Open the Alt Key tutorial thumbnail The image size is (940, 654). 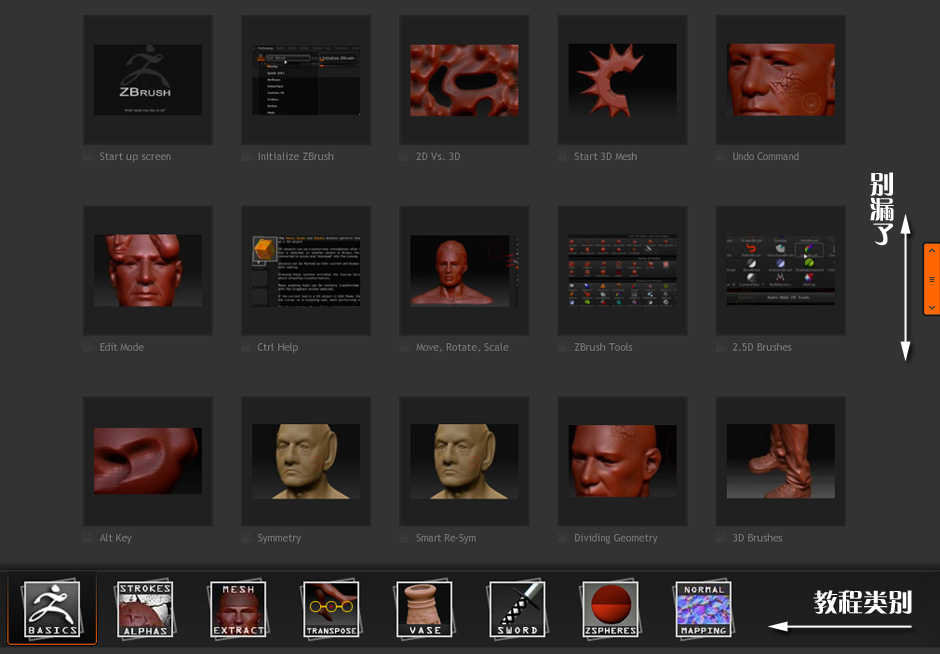click(147, 461)
